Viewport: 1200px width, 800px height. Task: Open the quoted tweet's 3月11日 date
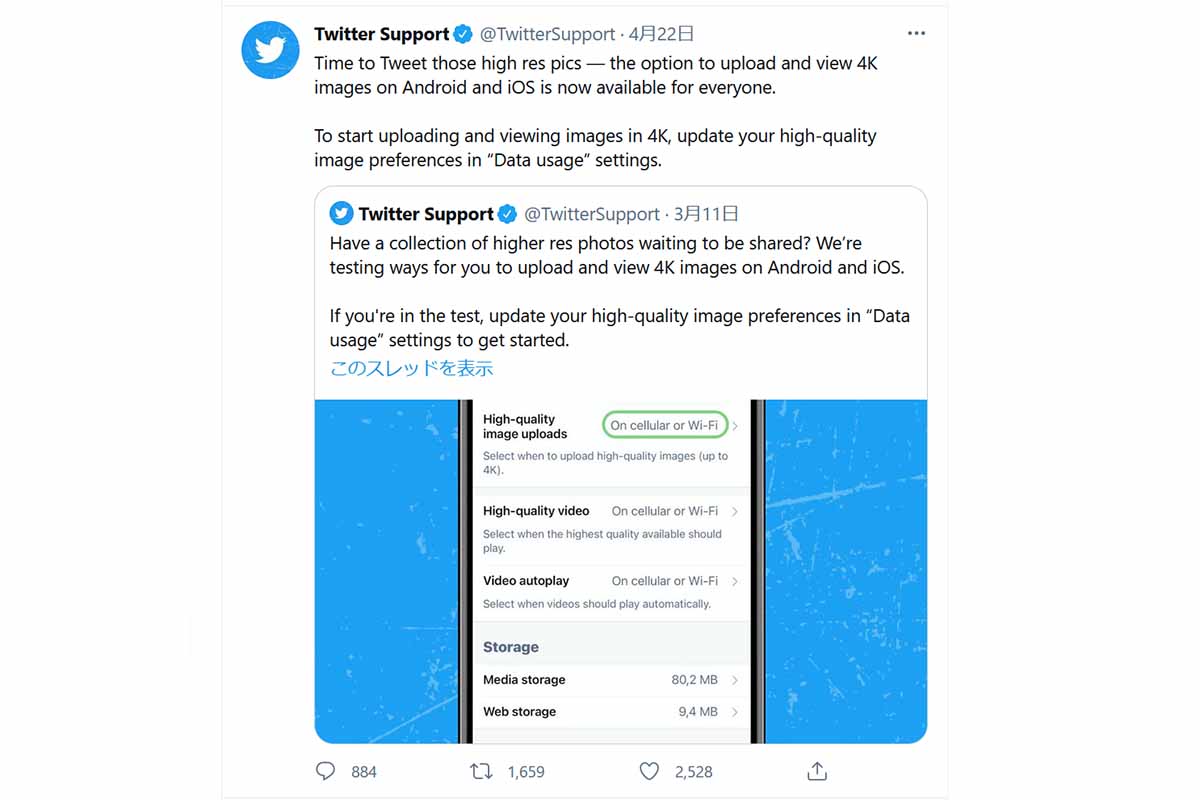706,214
